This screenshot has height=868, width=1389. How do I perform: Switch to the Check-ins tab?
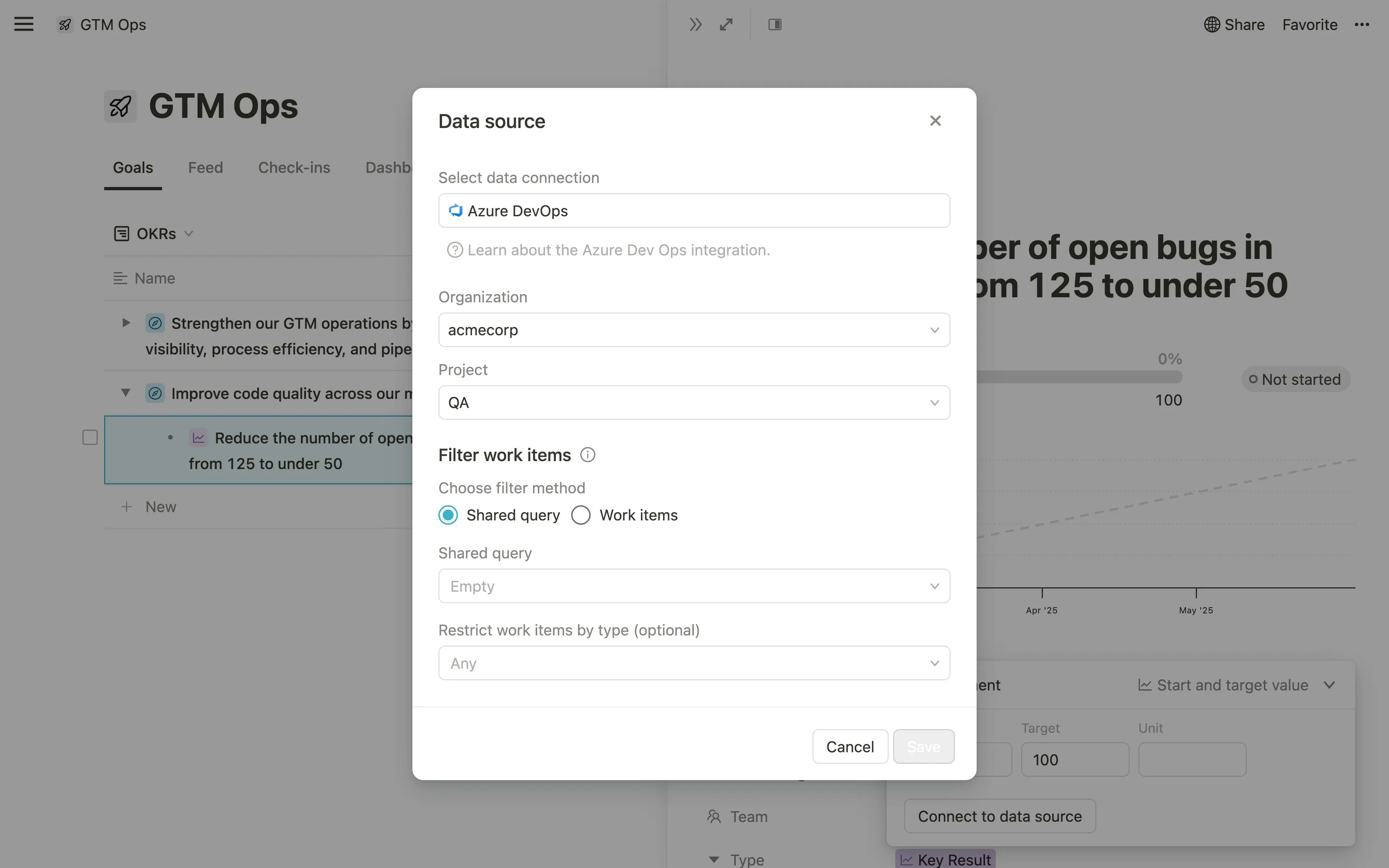point(294,167)
